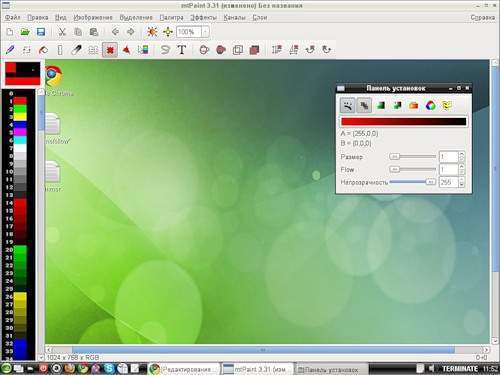The height and width of the screenshot is (375, 500).
Task: Create a new image with New icon
Action: (x=10, y=32)
